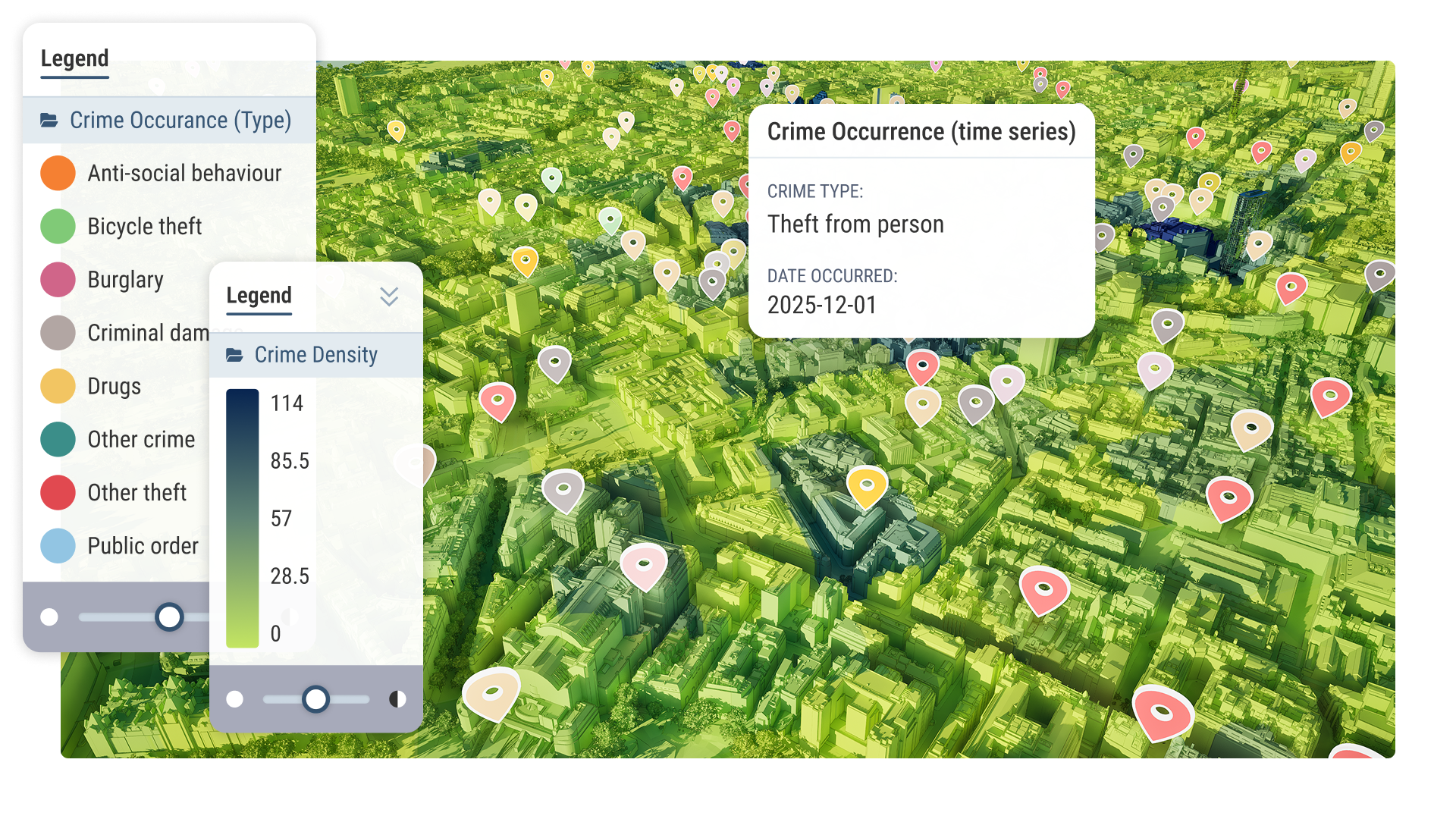The image size is (1456, 819).
Task: Click the Criminal damage grey swatch
Action: coord(58,333)
